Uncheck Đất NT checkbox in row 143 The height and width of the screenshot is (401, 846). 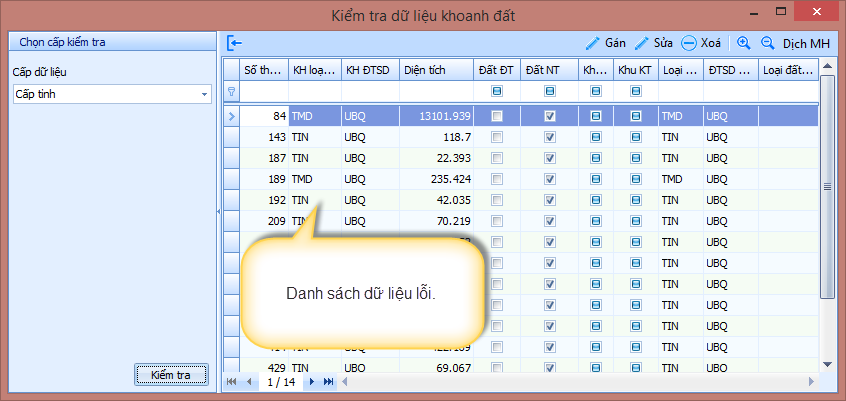549,136
